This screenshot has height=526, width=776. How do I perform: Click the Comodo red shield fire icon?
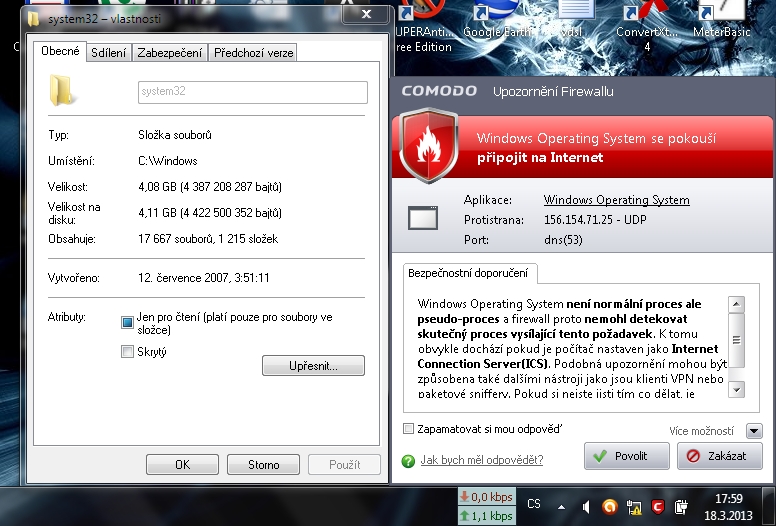pos(429,145)
